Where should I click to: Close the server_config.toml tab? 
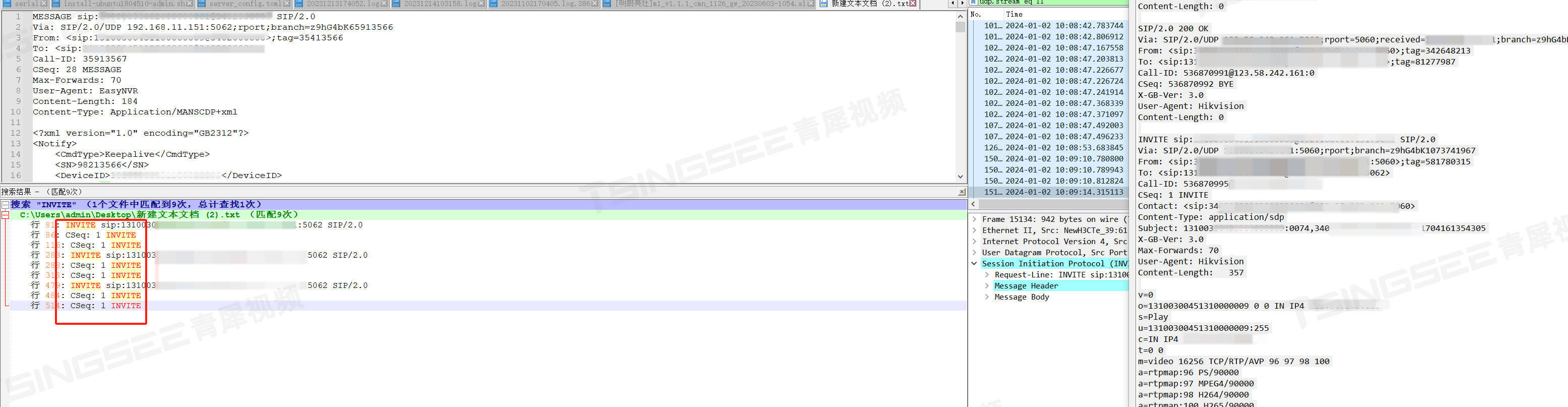coord(287,4)
